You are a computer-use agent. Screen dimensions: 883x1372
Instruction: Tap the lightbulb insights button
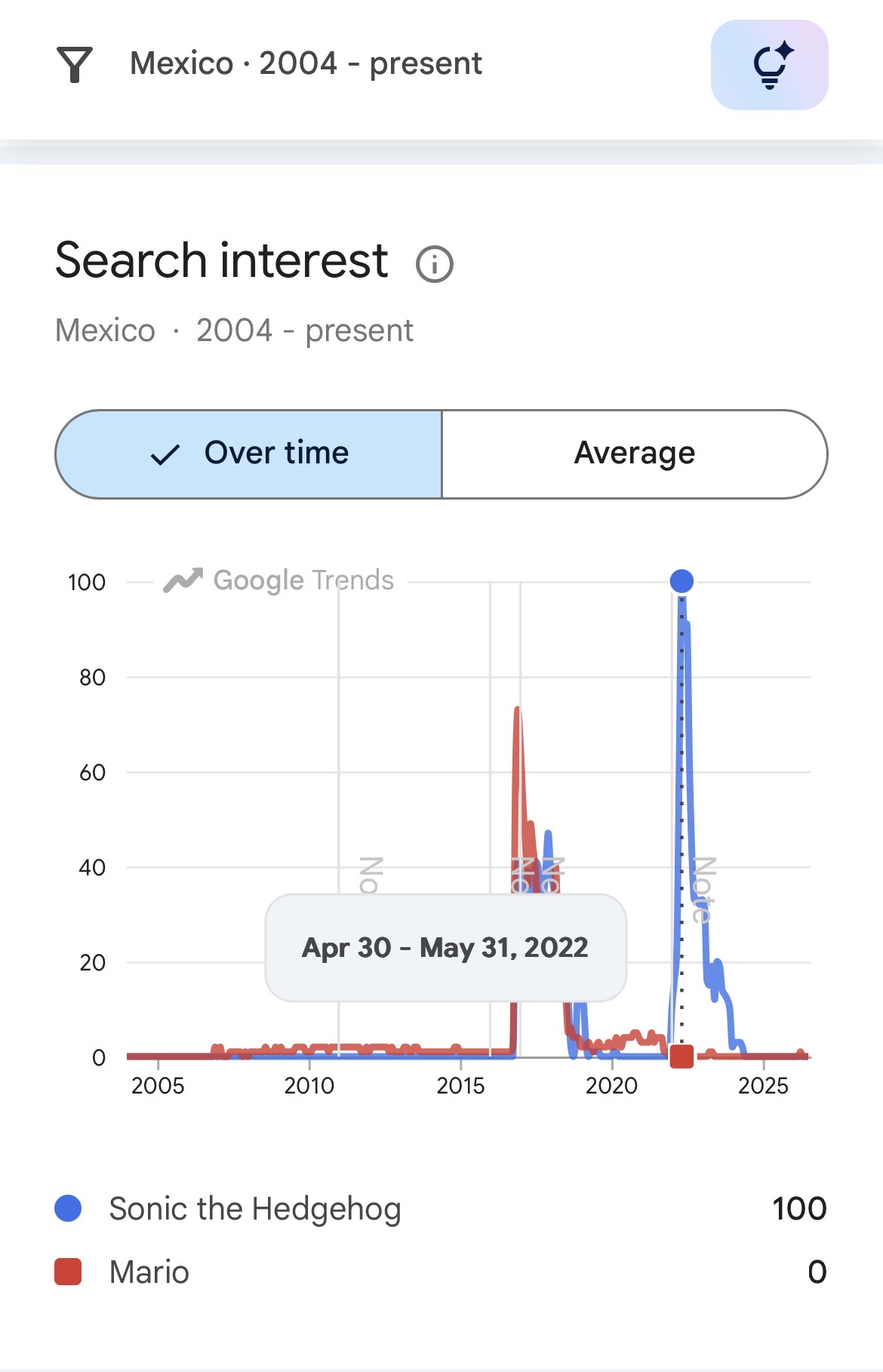click(769, 65)
